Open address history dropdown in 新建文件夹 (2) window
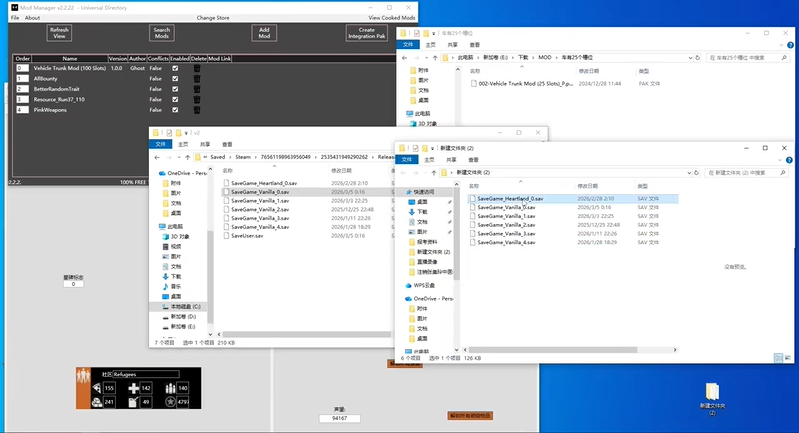 689,173
